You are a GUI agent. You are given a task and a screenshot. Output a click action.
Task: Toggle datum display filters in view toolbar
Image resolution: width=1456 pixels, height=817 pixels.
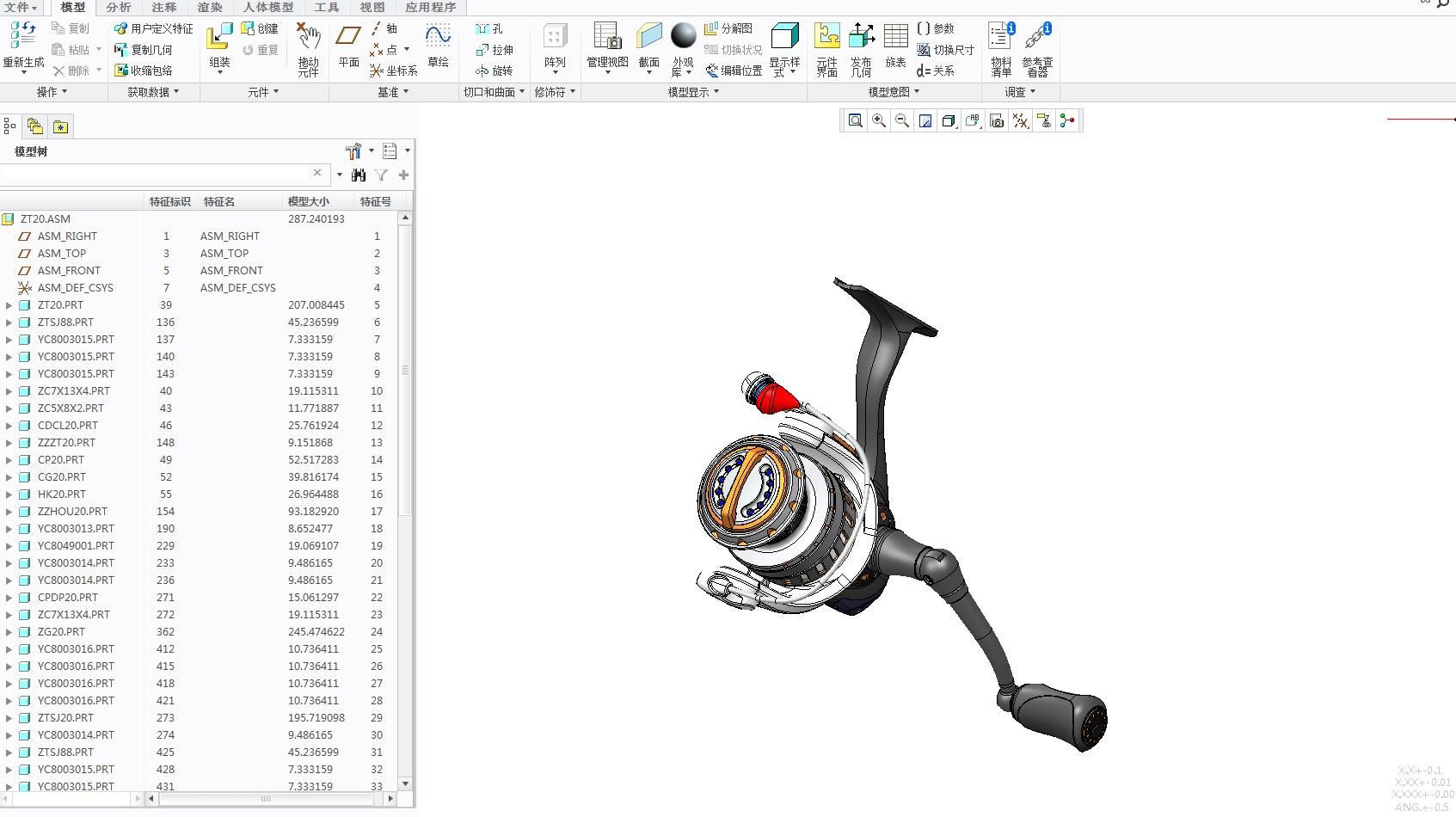(x=1020, y=121)
